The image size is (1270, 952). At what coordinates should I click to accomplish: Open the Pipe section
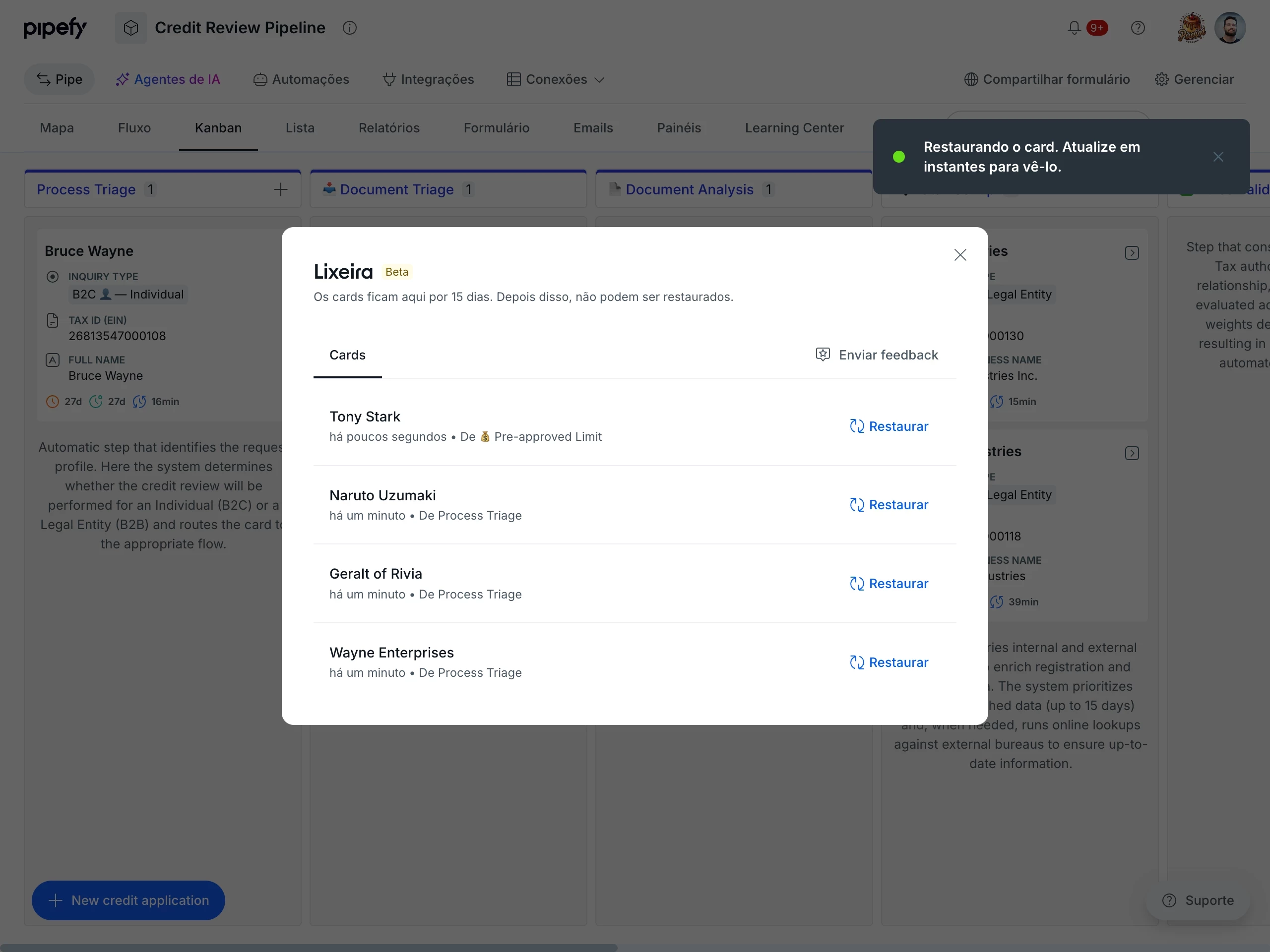(59, 79)
